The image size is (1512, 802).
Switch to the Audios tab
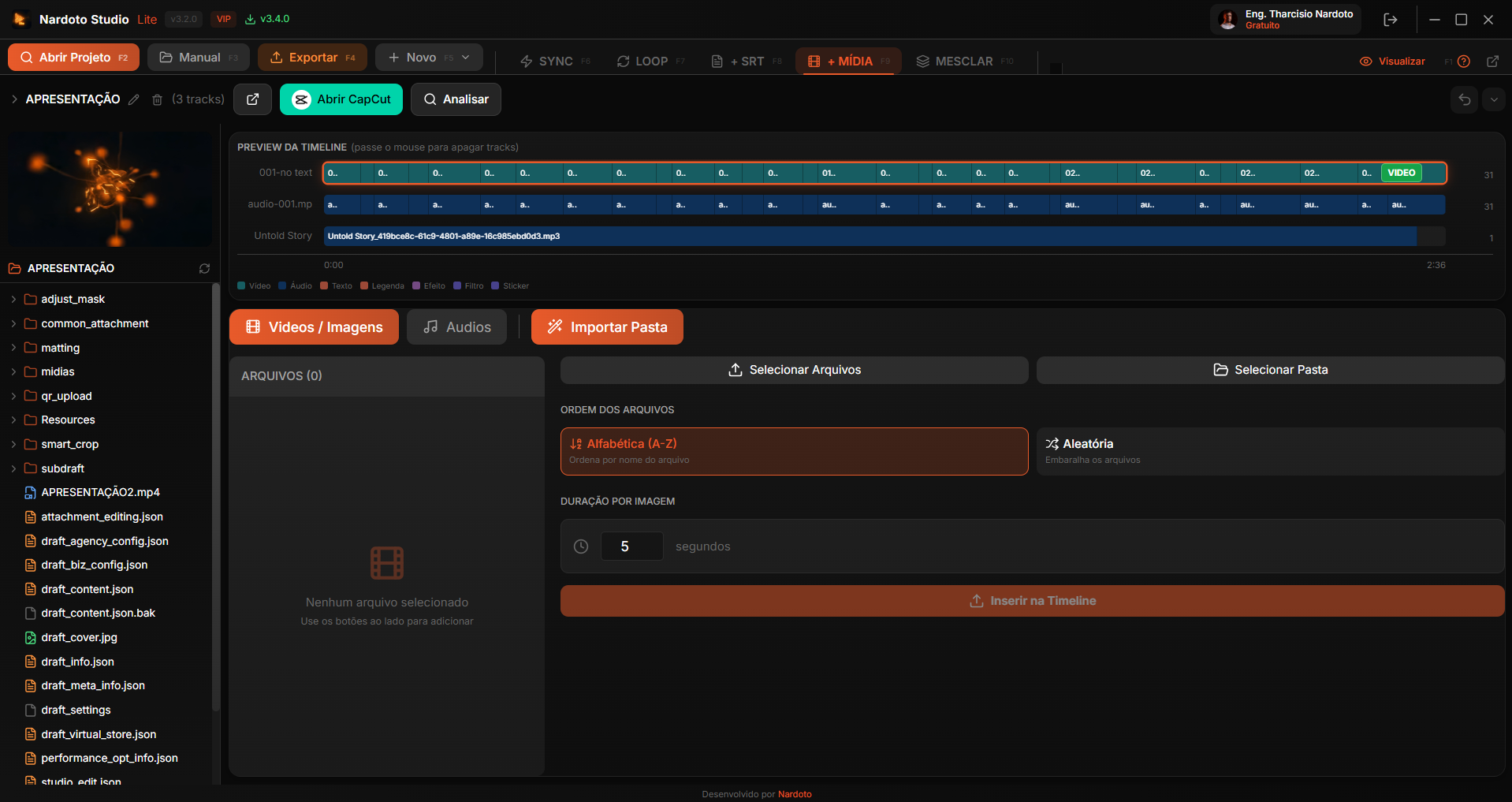point(456,327)
